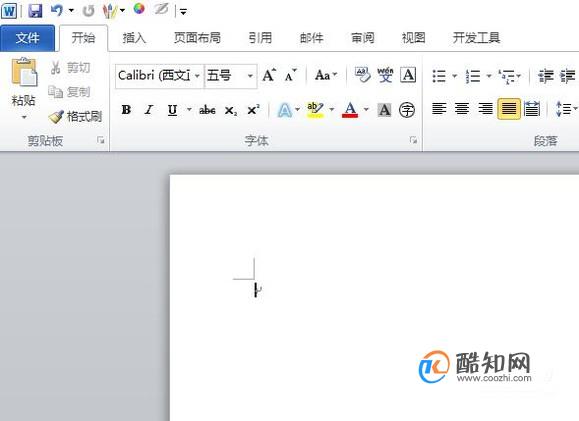579x421 pixels.
Task: Toggle justify alignment button
Action: pos(509,109)
